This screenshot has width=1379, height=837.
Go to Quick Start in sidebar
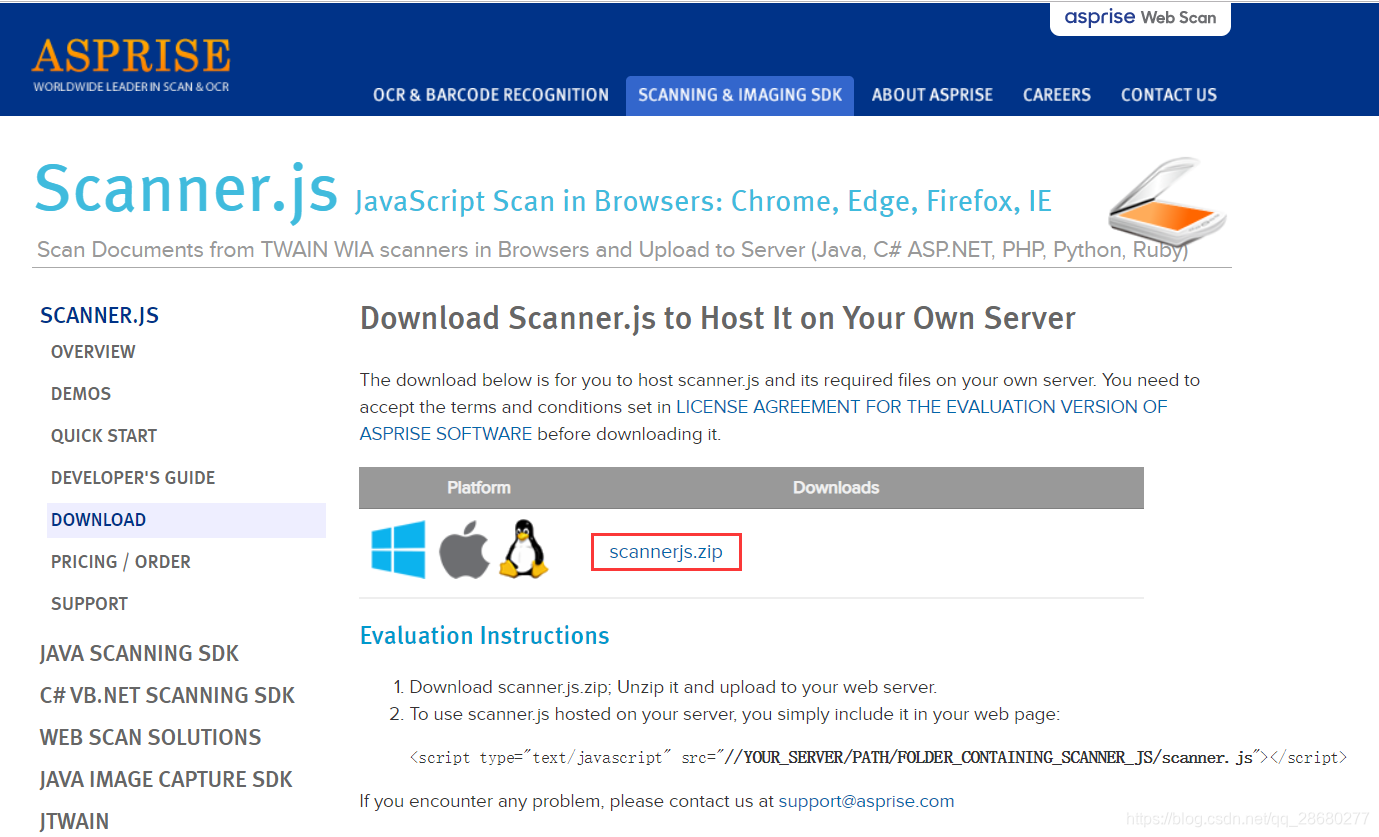pos(104,436)
